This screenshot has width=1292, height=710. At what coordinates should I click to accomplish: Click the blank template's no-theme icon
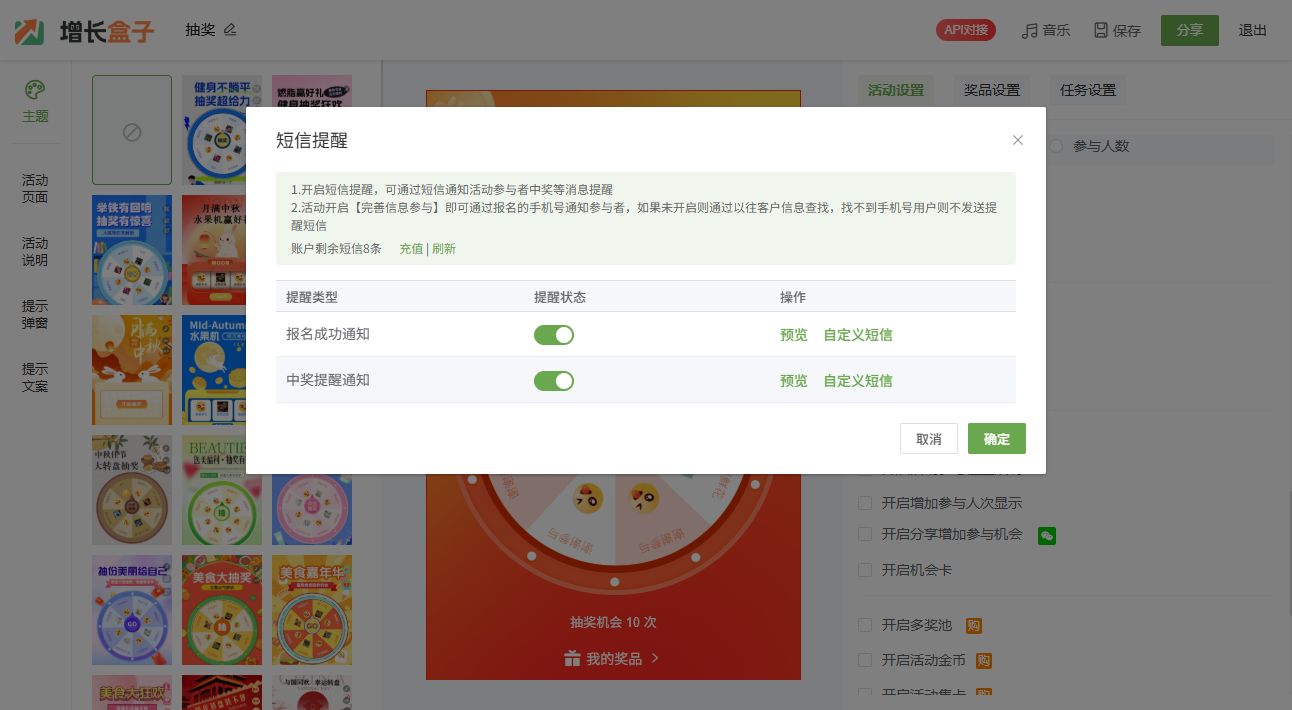(132, 131)
